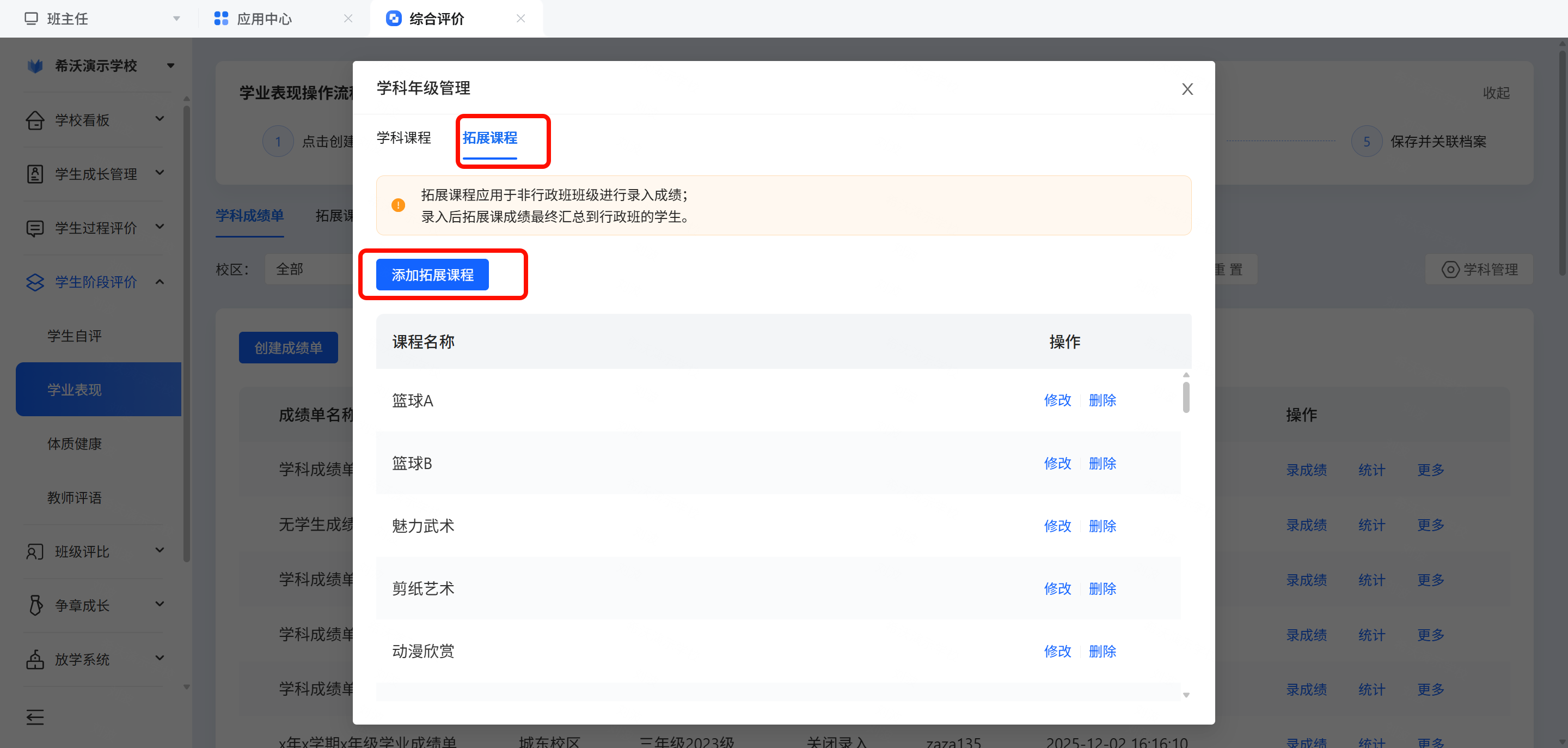Viewport: 1568px width, 748px height.
Task: Collapse the 学生阶段评价 menu section
Action: tap(160, 282)
